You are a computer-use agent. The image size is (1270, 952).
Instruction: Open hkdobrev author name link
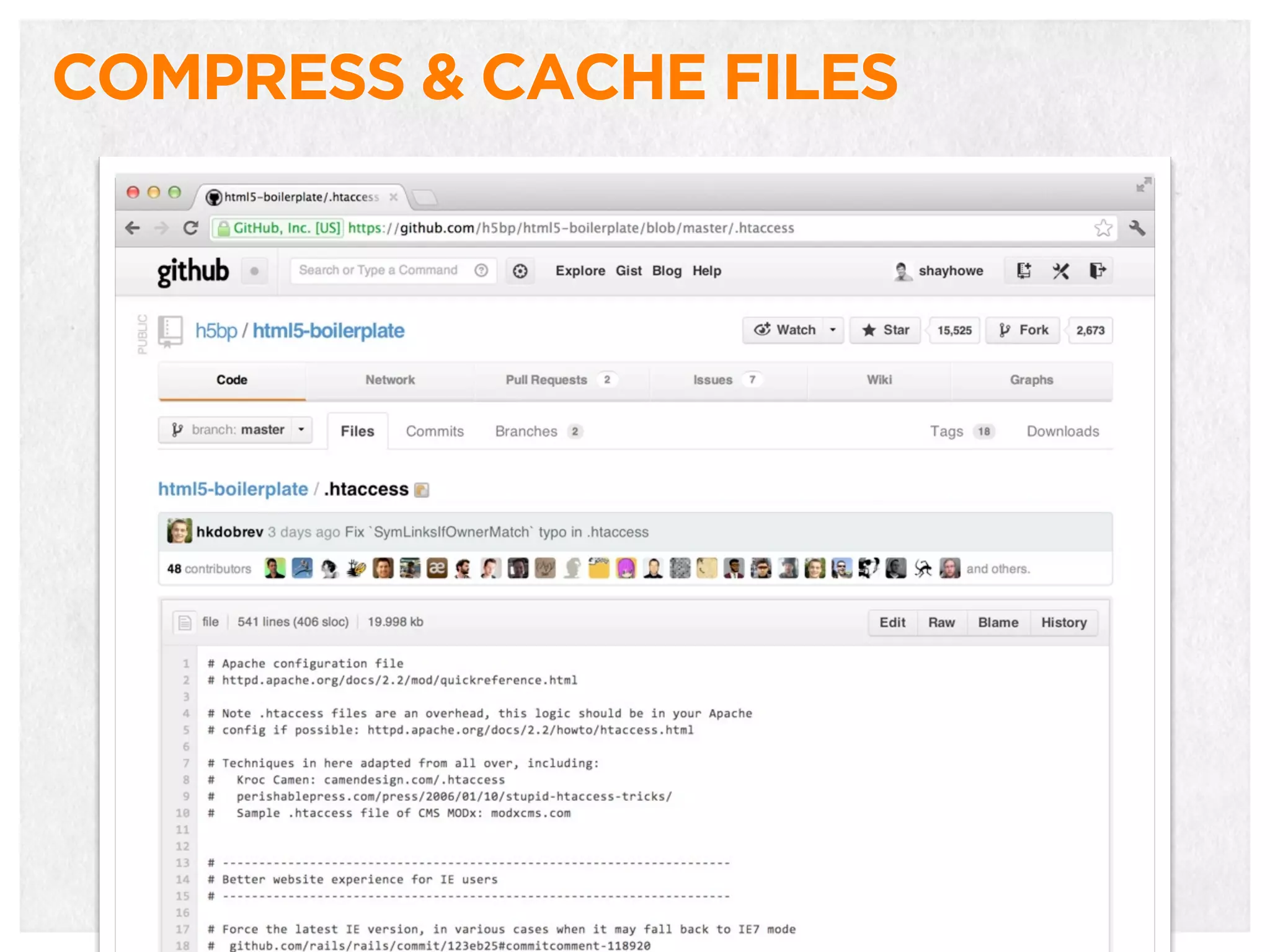tap(229, 532)
